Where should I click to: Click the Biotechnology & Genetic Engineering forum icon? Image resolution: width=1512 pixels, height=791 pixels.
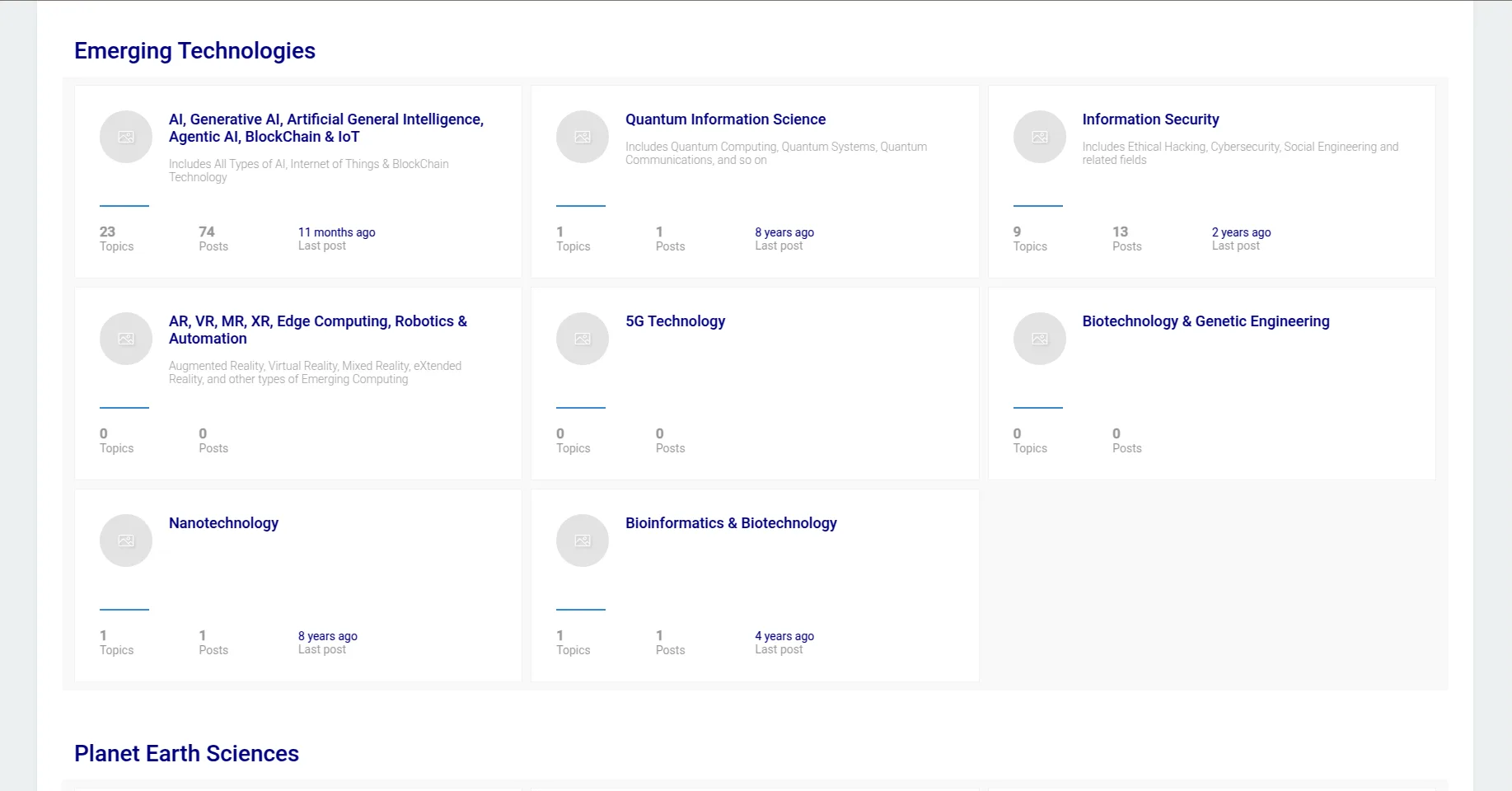(x=1040, y=339)
